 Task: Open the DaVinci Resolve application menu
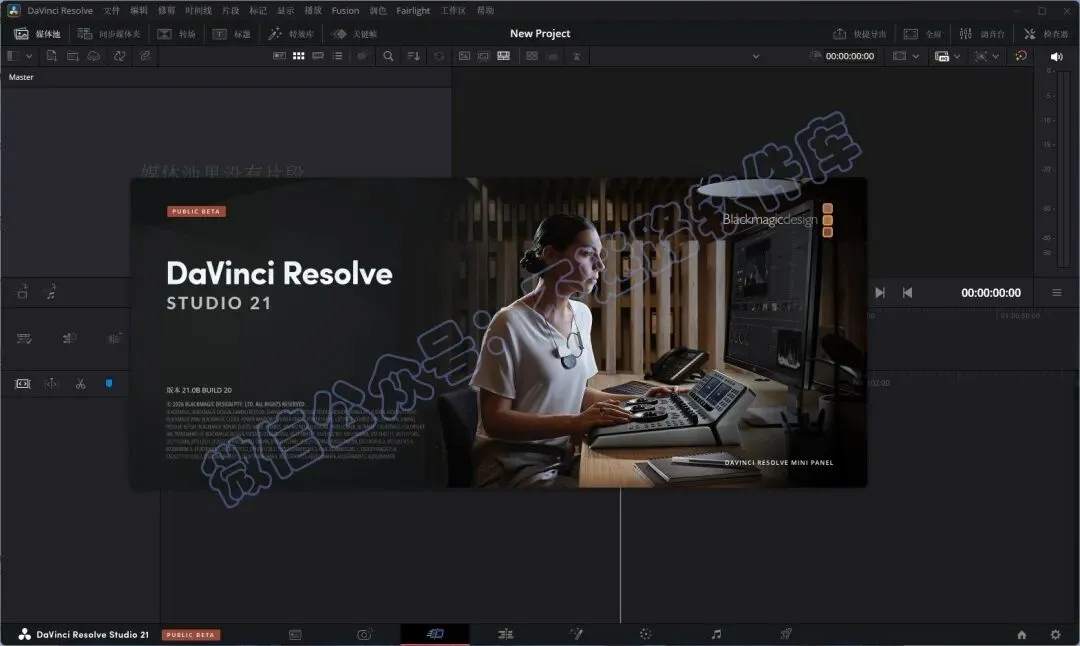coord(60,10)
